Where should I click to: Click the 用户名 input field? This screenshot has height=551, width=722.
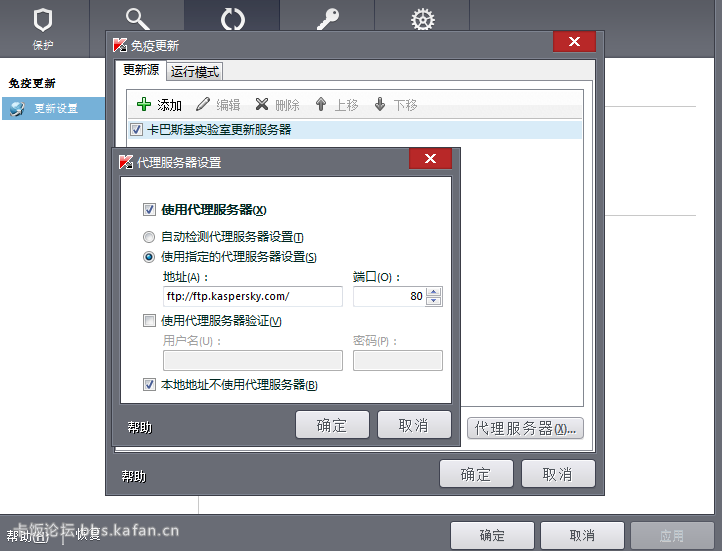[x=253, y=360]
